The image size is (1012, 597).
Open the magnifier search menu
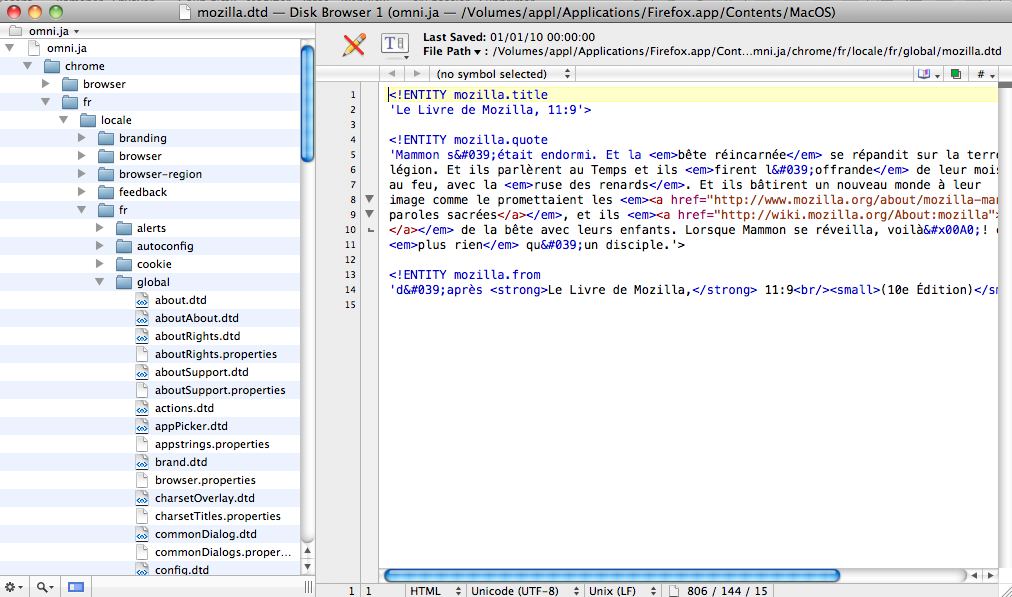(x=45, y=587)
